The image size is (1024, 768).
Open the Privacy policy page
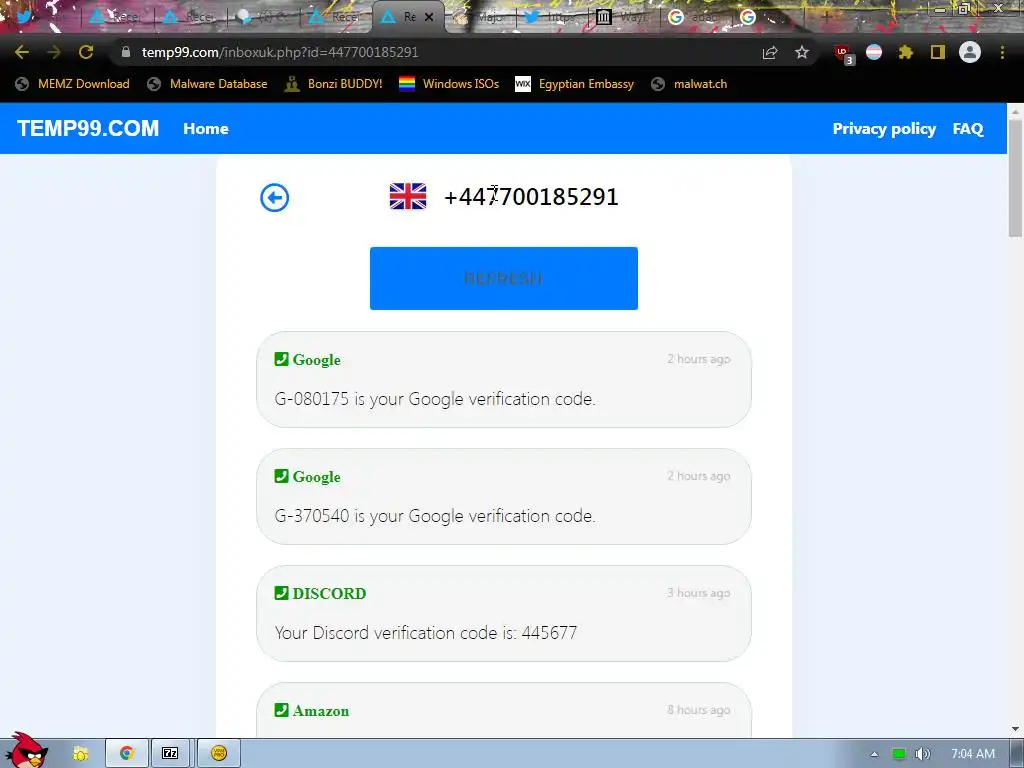(x=884, y=129)
